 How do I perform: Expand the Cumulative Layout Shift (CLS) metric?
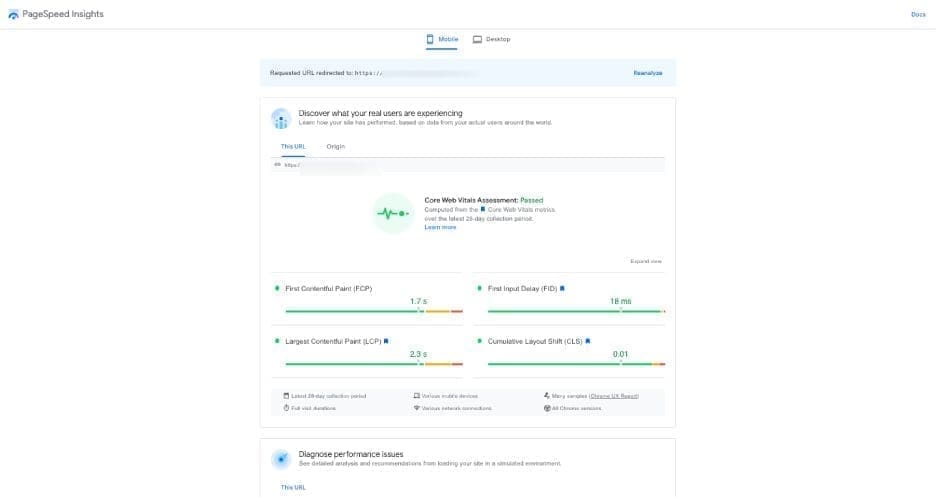click(x=534, y=341)
